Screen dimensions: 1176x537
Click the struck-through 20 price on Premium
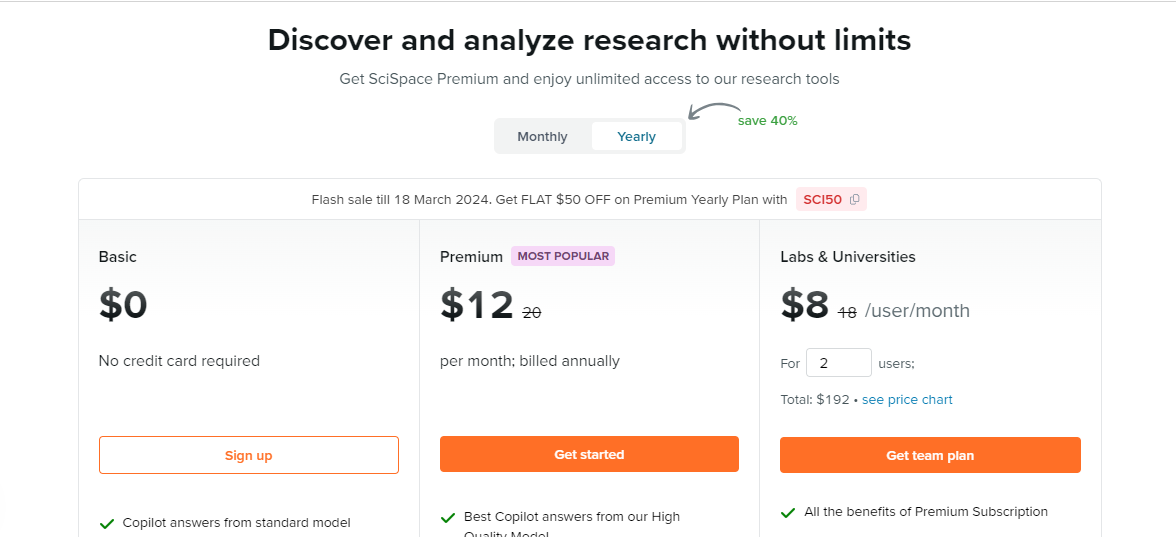pyautogui.click(x=532, y=314)
